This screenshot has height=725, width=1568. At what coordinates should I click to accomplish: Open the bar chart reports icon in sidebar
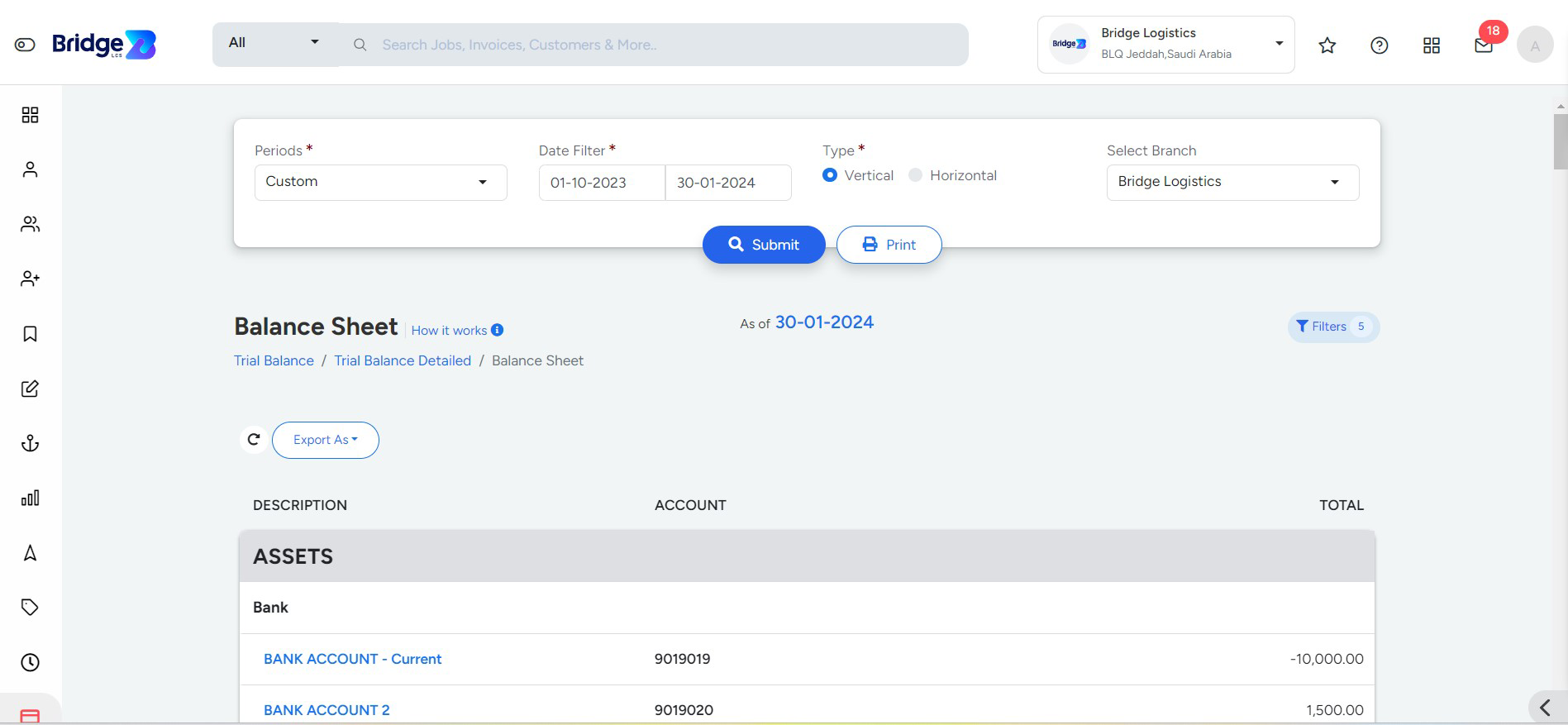pos(30,498)
